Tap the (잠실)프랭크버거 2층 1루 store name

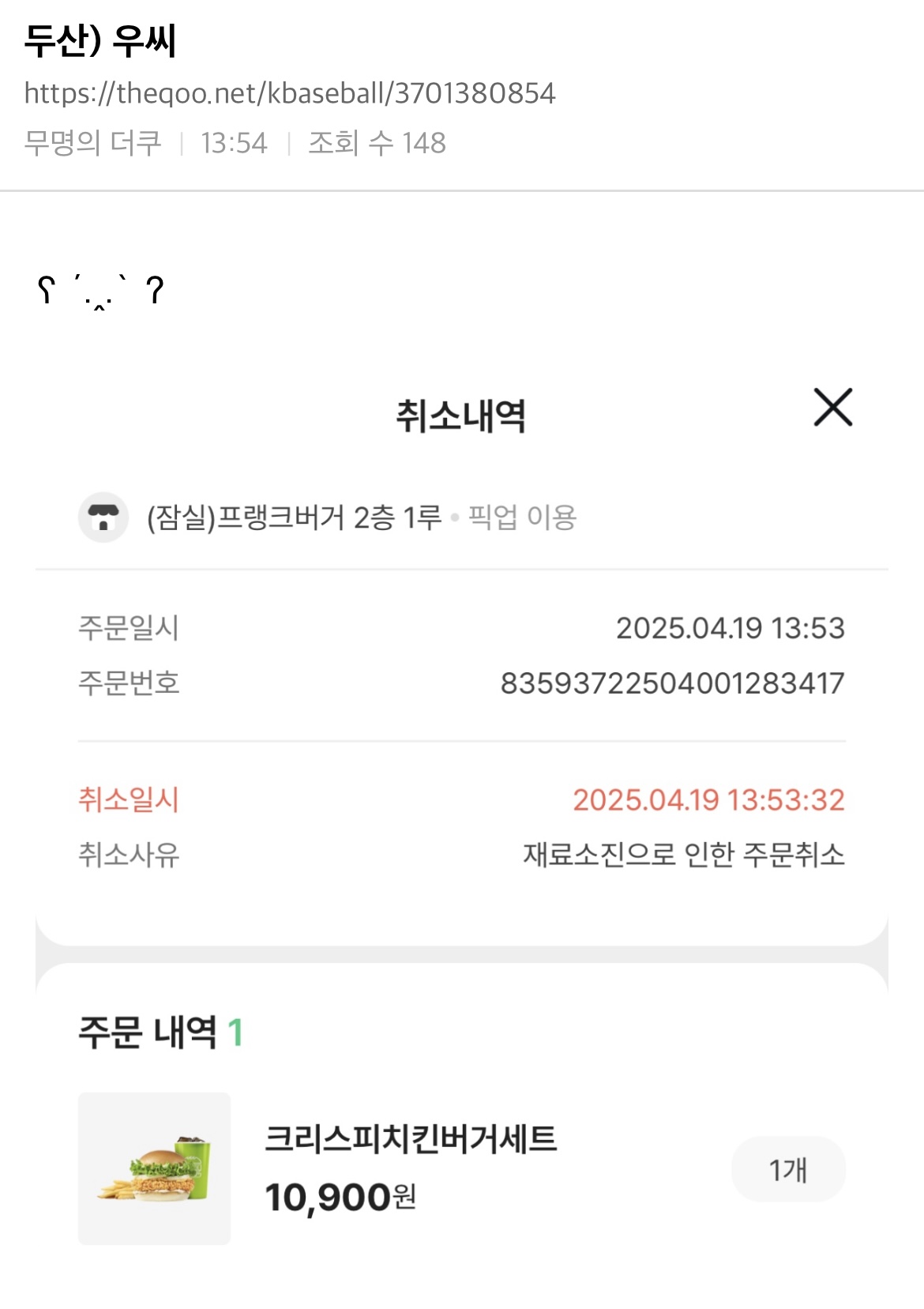click(294, 517)
